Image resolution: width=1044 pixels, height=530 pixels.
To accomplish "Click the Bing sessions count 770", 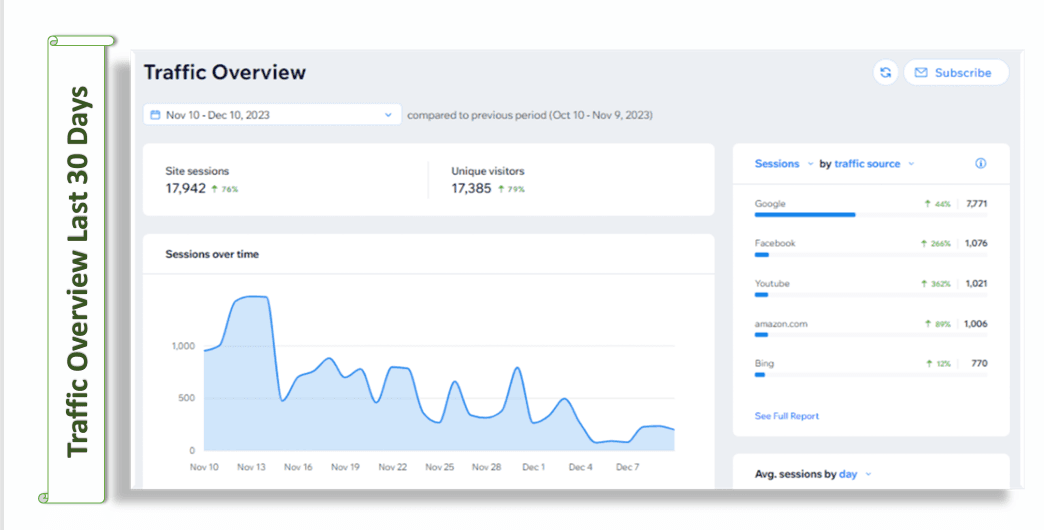I will point(979,364).
